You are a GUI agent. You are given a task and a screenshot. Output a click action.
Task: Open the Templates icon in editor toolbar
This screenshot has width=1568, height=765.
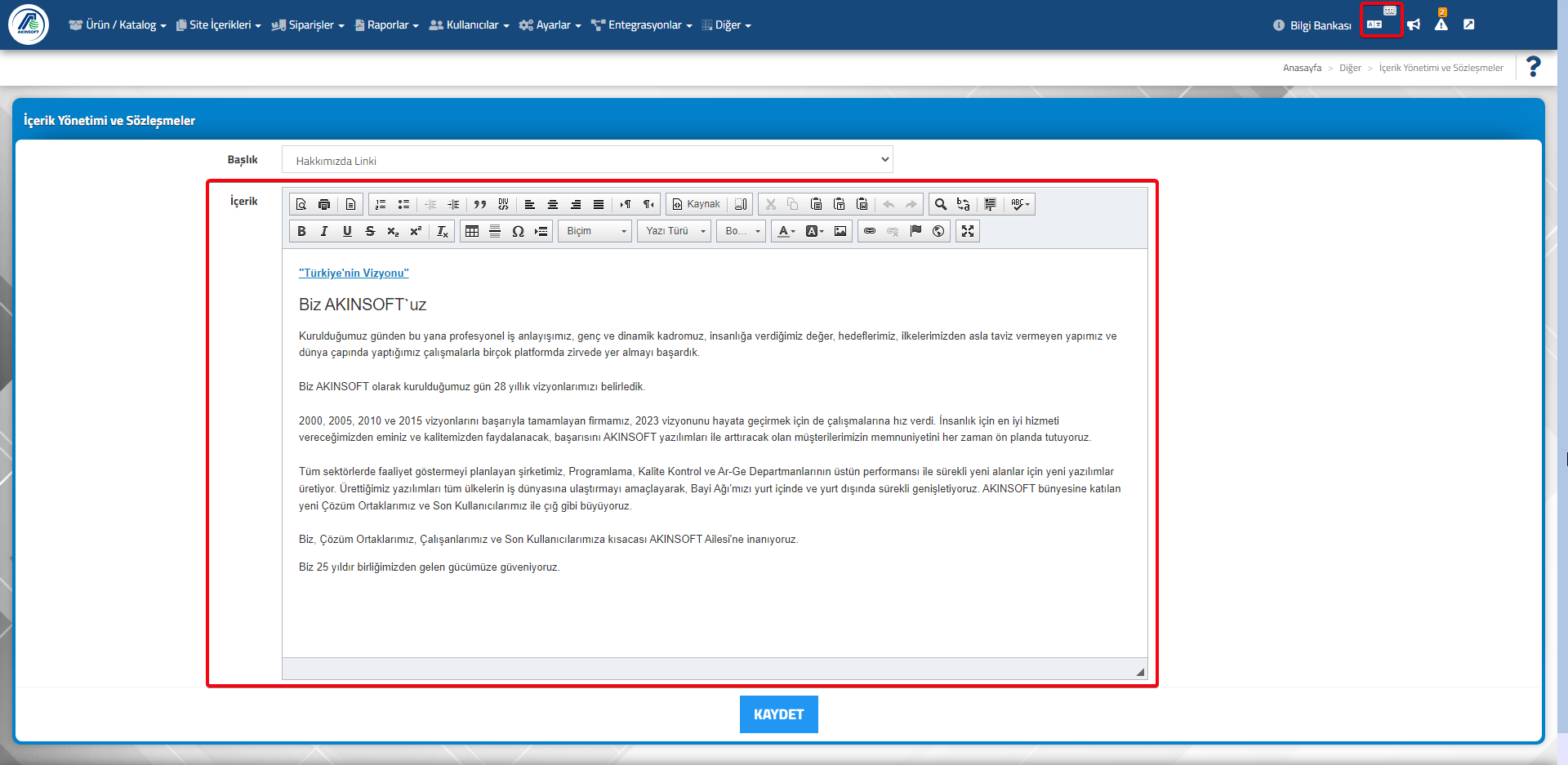tap(350, 204)
